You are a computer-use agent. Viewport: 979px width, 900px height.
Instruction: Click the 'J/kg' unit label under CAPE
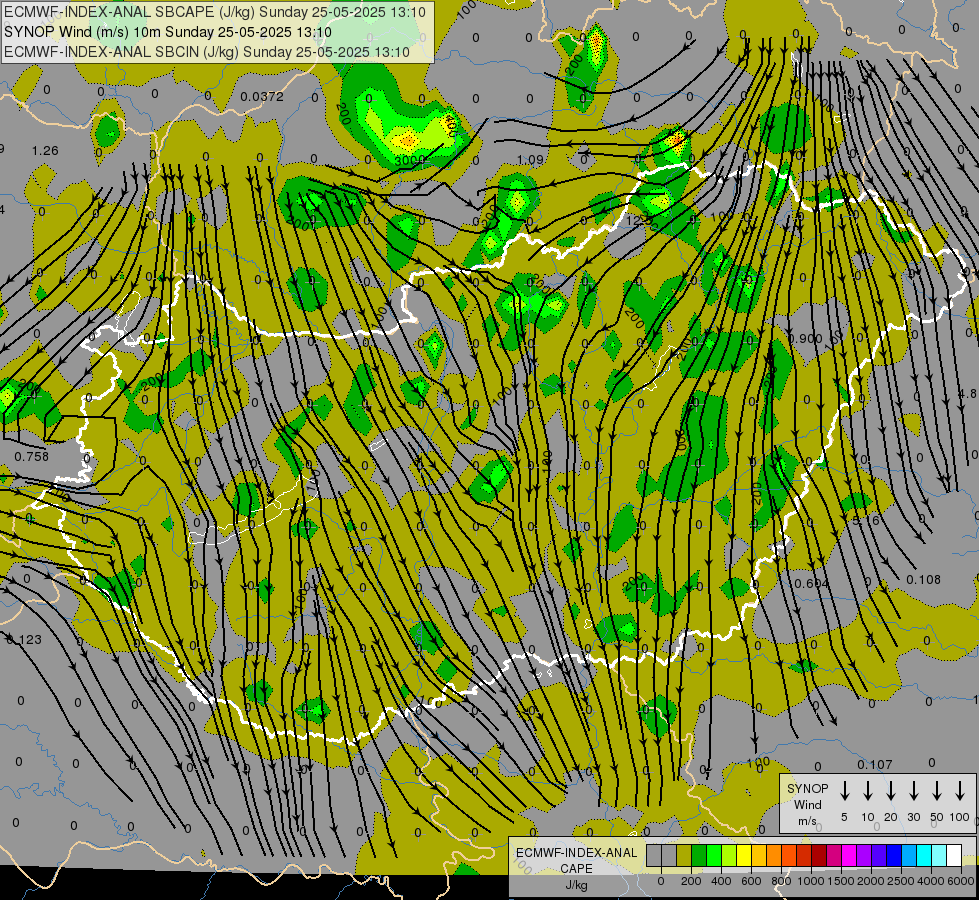click(x=576, y=885)
